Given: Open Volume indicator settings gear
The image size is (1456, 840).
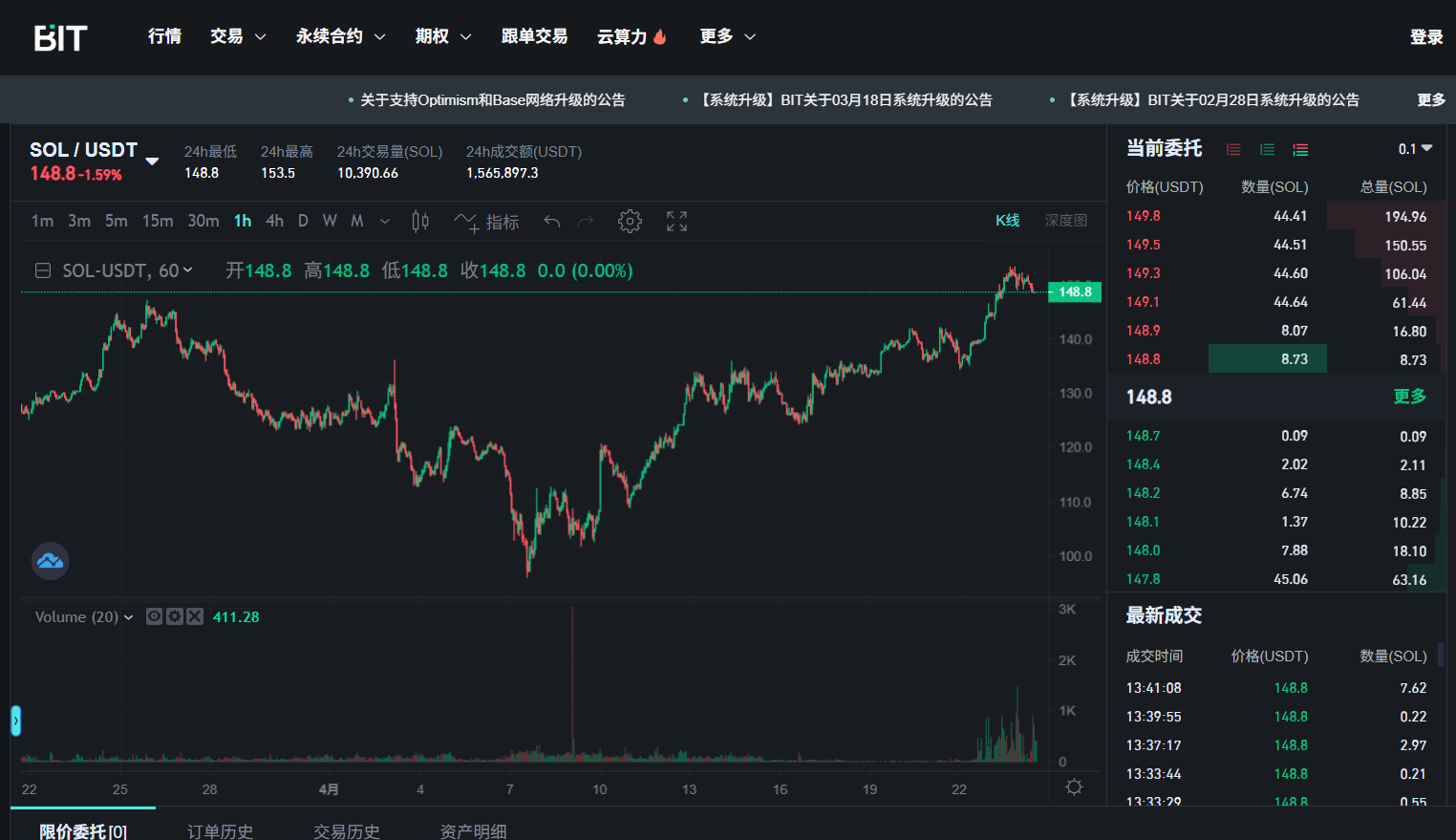Looking at the screenshot, I should tap(174, 616).
